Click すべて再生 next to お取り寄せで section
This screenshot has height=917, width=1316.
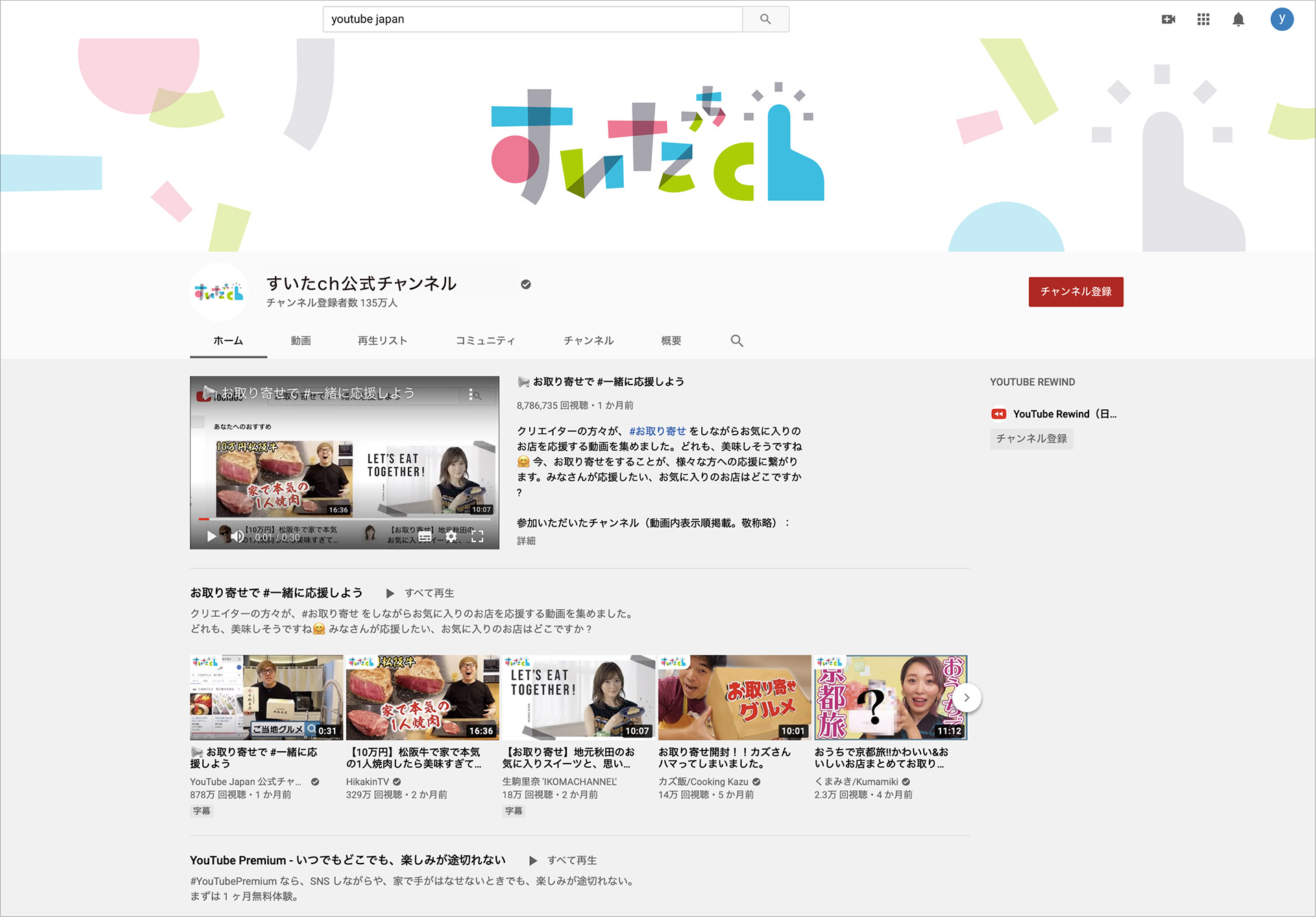point(429,594)
